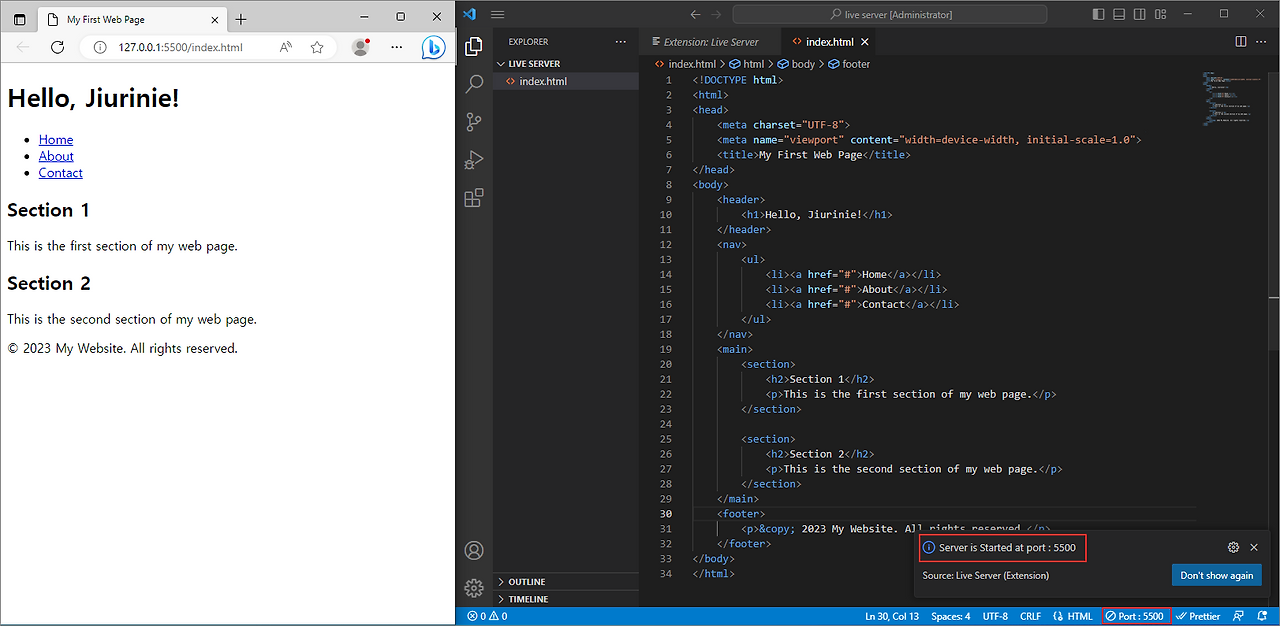Image resolution: width=1280 pixels, height=626 pixels.
Task: Click the Prettier status bar item
Action: pos(1198,616)
